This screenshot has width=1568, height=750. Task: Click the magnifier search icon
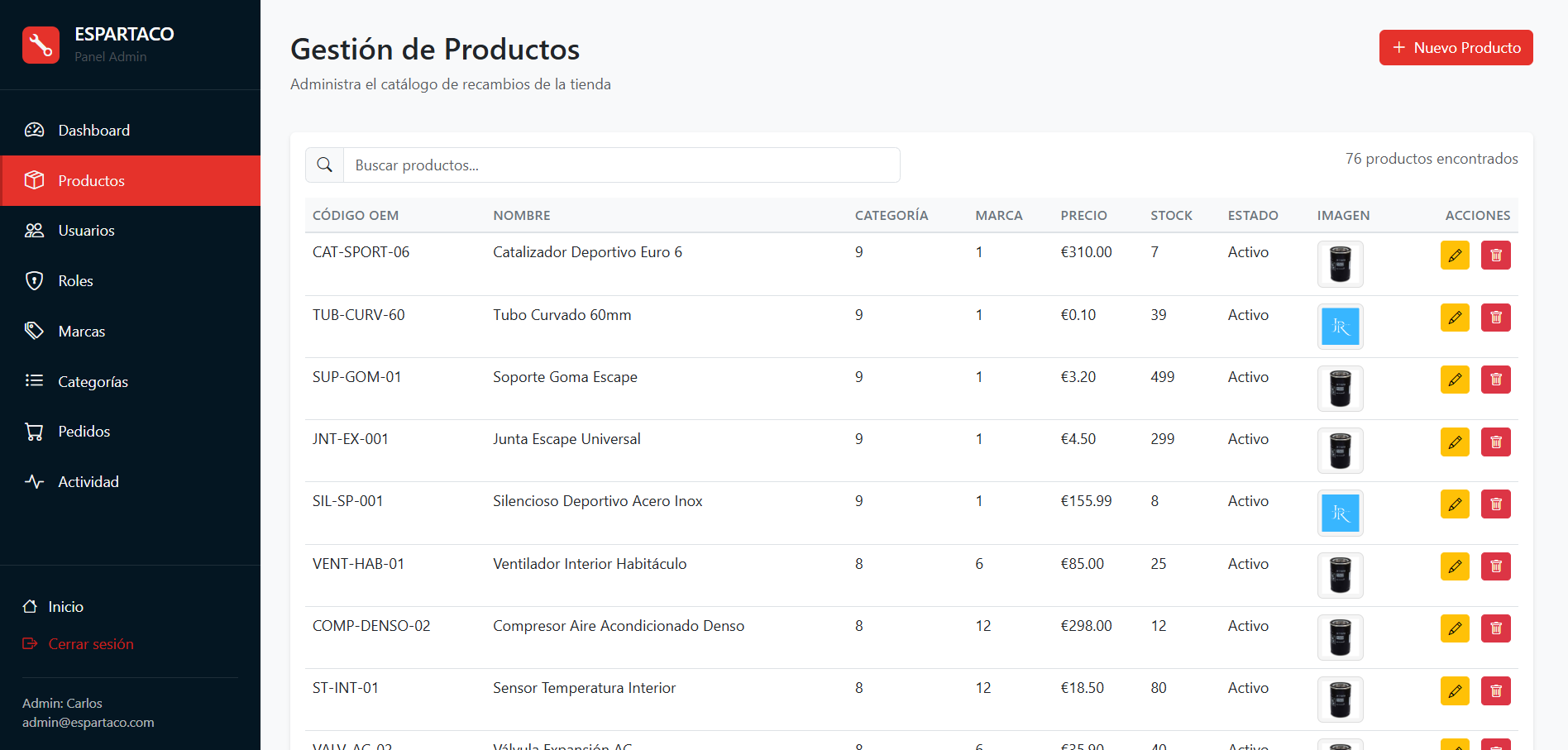(325, 165)
